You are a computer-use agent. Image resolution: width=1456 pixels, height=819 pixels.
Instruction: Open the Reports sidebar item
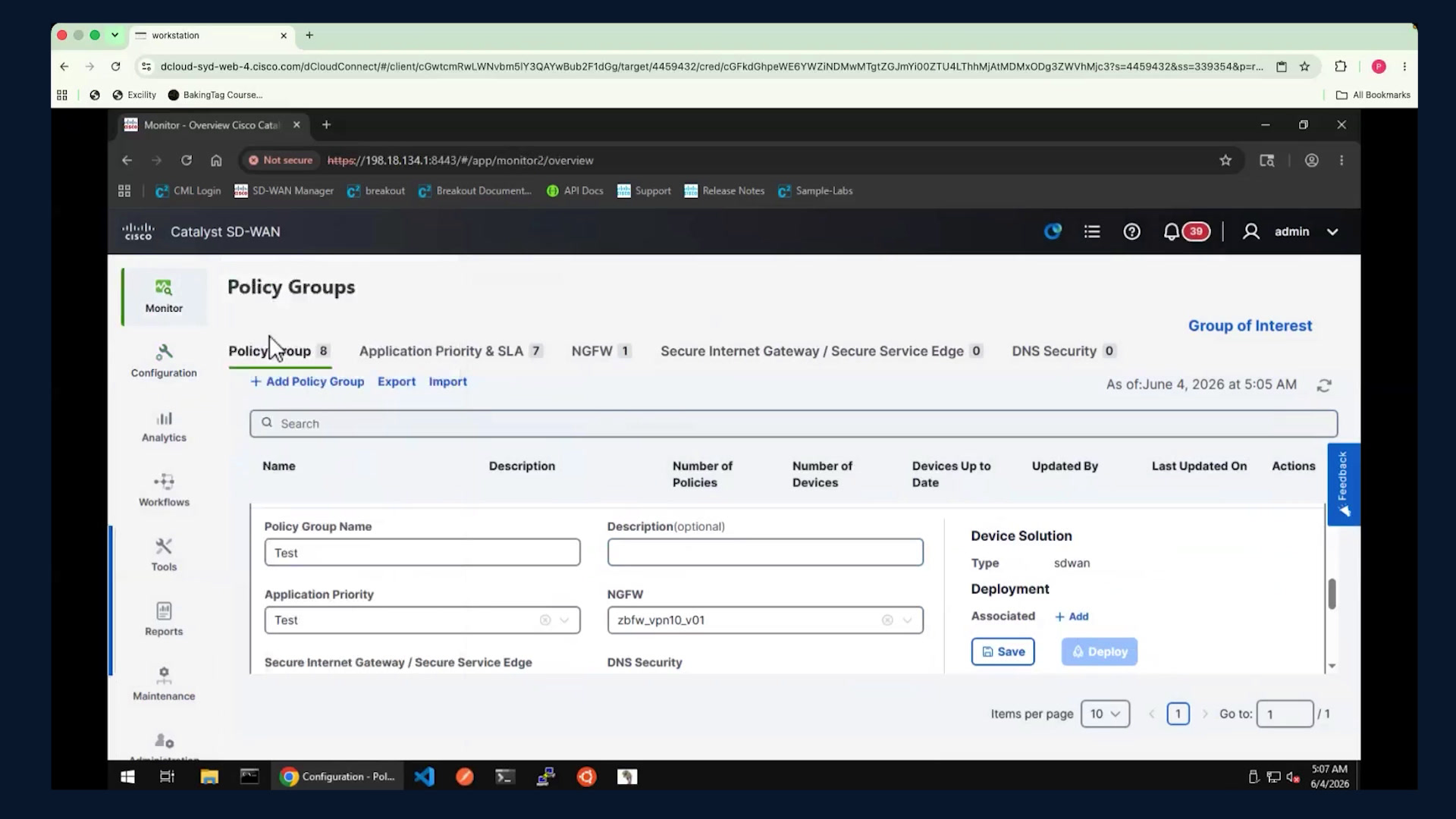pyautogui.click(x=164, y=620)
